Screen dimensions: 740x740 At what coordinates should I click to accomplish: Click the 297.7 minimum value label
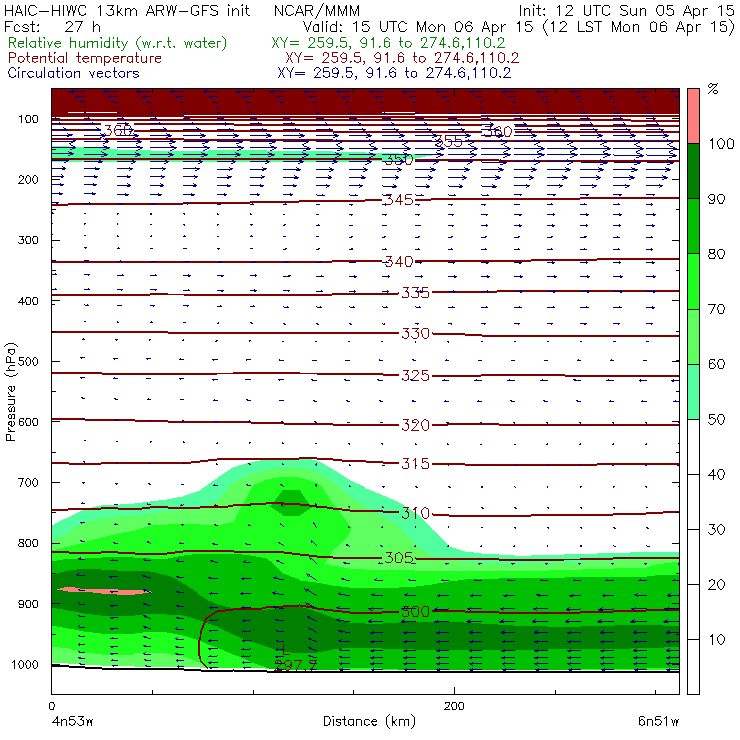295,665
